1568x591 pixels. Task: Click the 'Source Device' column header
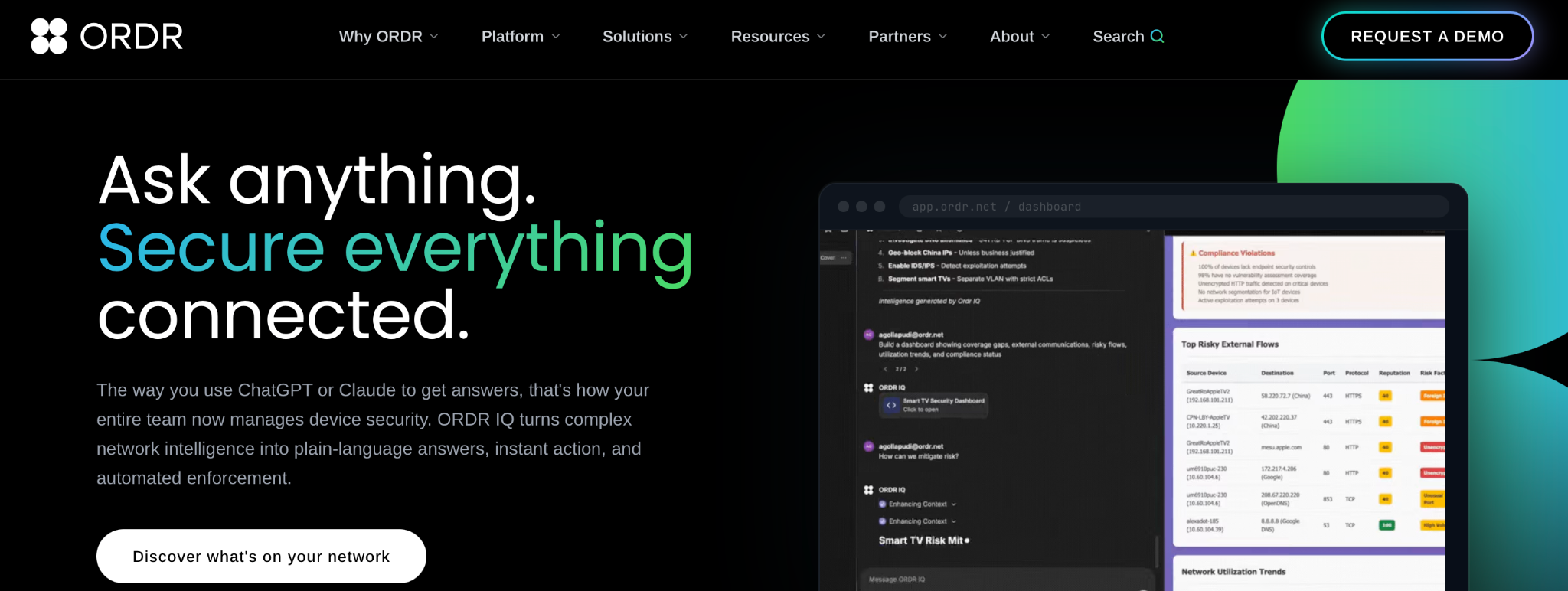tap(1207, 373)
